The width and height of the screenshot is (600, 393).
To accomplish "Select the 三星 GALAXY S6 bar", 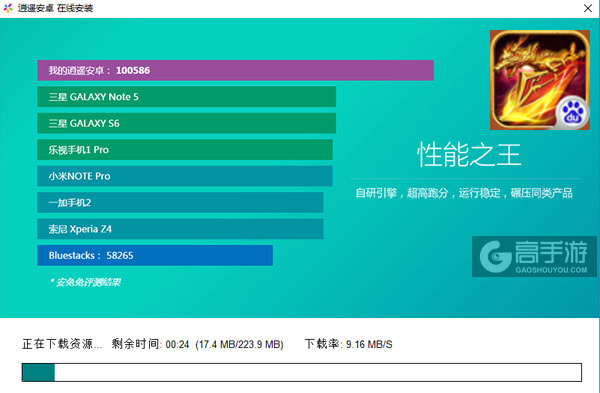I will coord(187,123).
